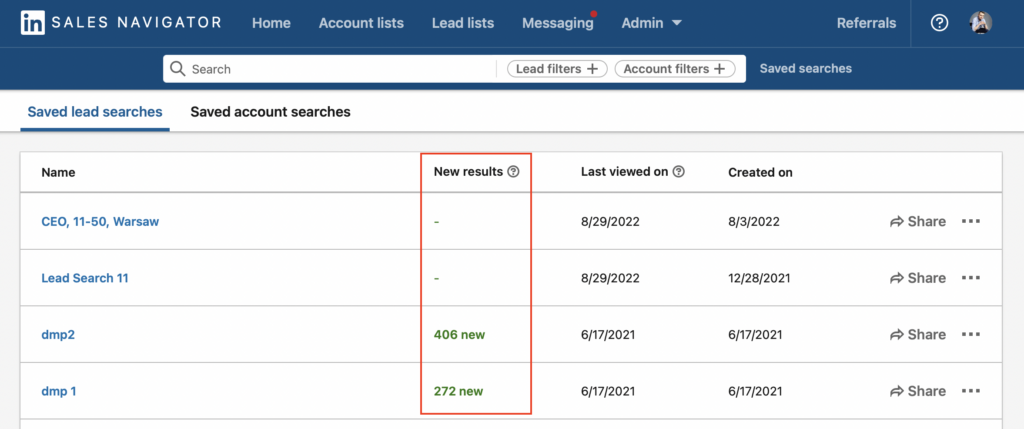Click the New results info icon
This screenshot has width=1024, height=429.
click(x=514, y=172)
